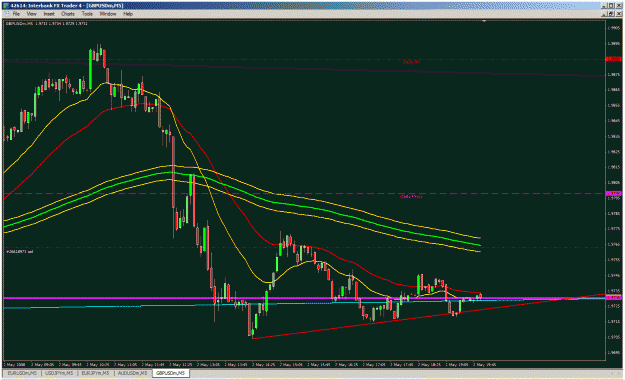This screenshot has height=380, width=625.
Task: Switch to the EURJPYm,M5 chart tab
Action: pos(95,373)
